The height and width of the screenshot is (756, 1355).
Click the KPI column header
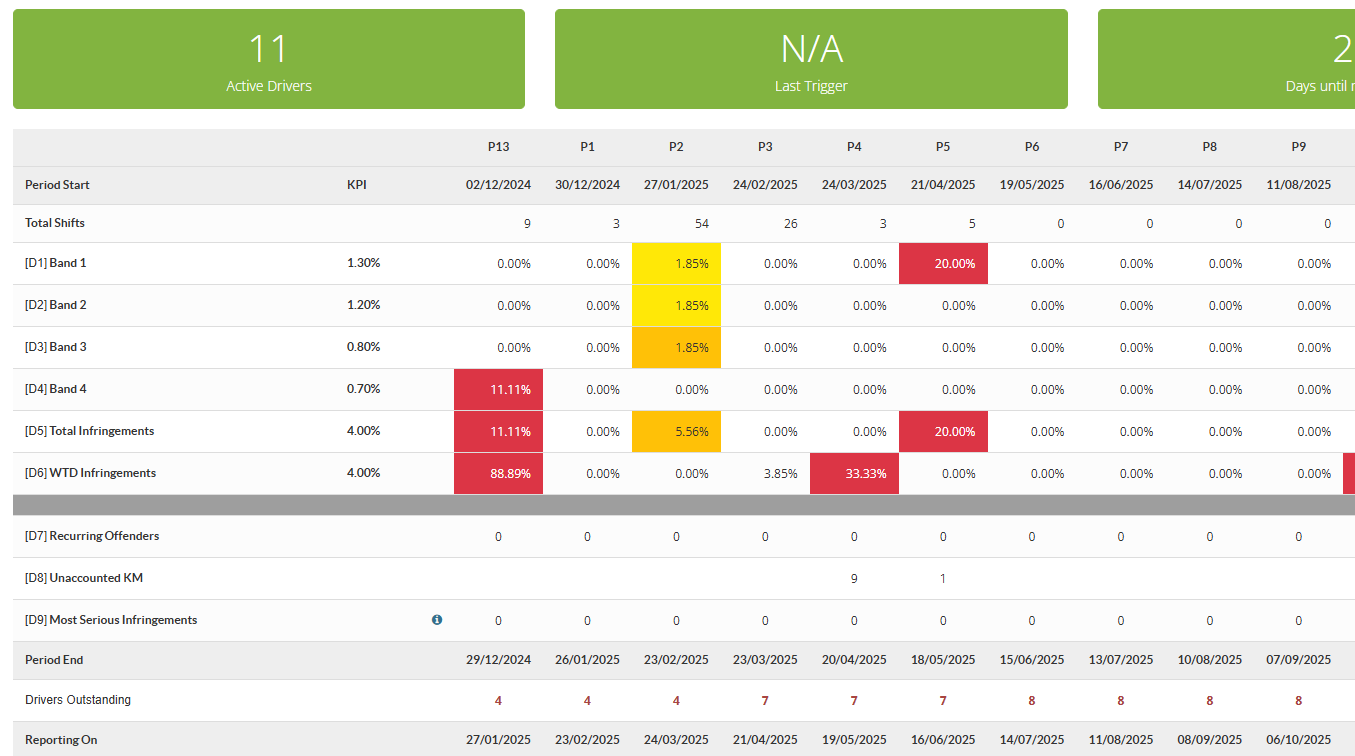[x=357, y=185]
